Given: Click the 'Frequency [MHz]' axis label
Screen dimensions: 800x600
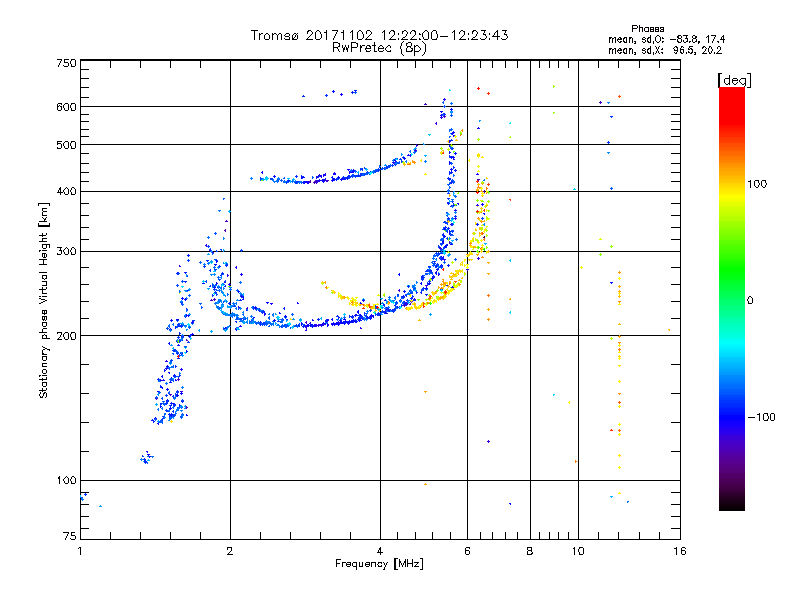Looking at the screenshot, I should pos(379,564).
